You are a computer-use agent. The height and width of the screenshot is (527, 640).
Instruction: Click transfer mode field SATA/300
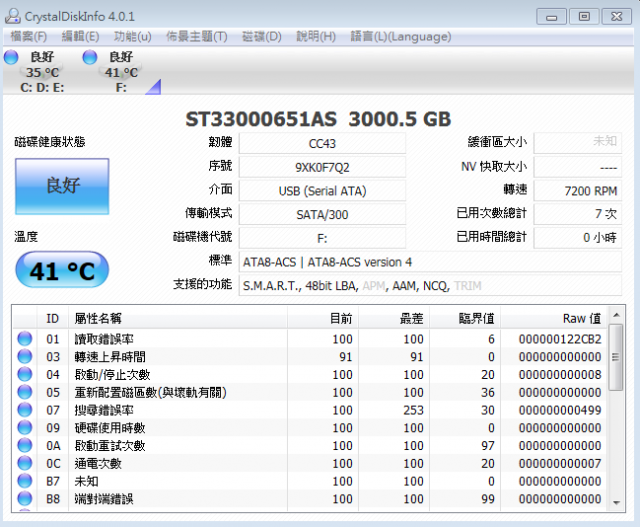click(x=322, y=215)
